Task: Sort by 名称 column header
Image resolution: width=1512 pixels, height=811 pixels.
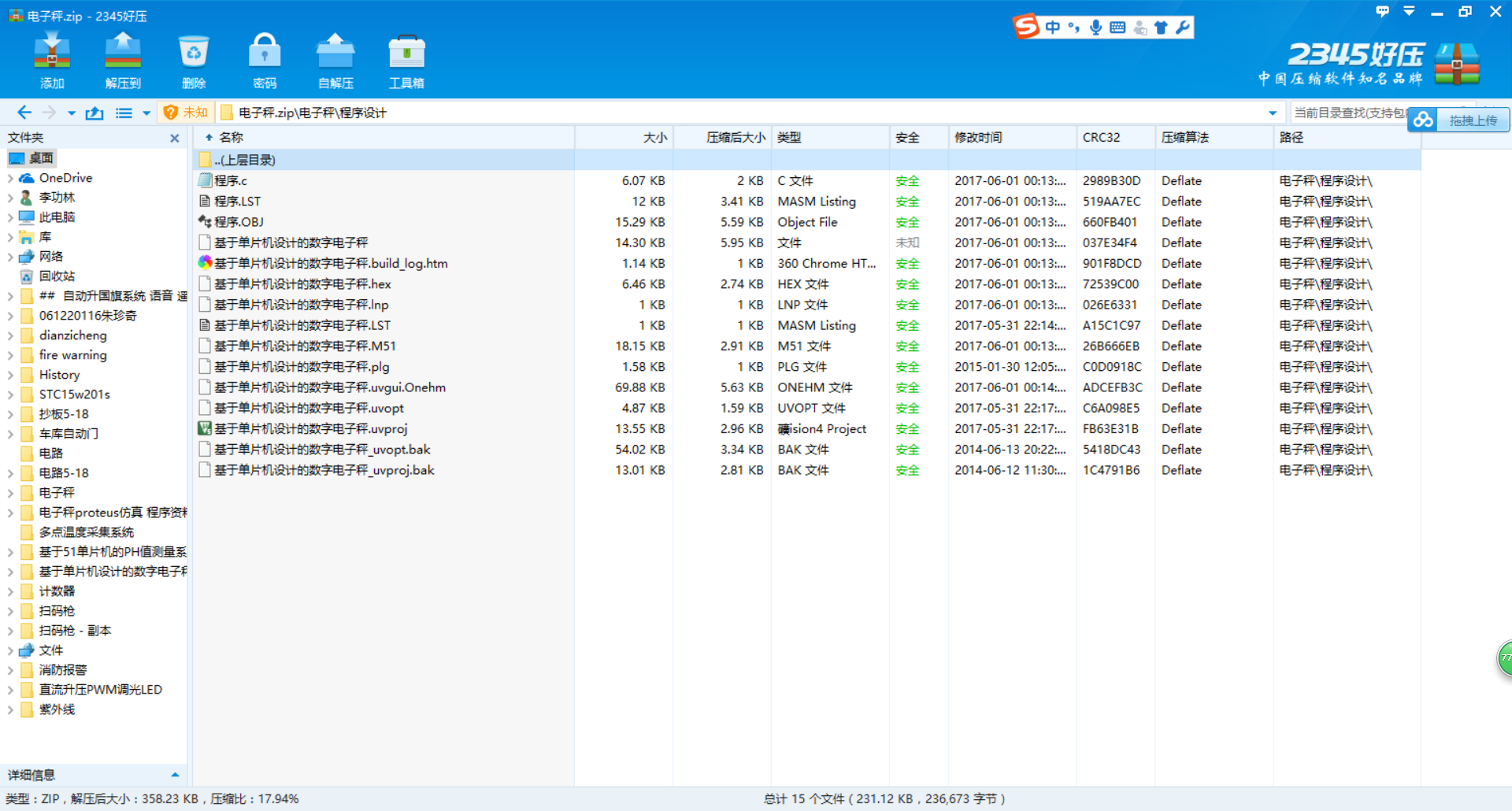Action: (384, 137)
